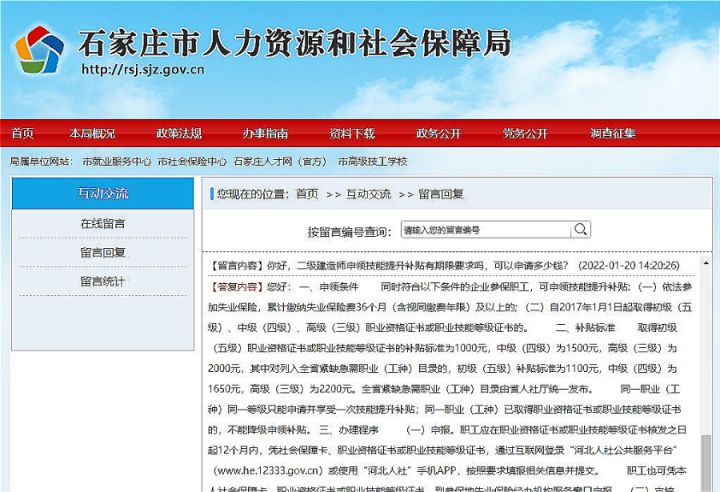
Task: Go to 本局概况 in navigation bar
Action: point(92,133)
